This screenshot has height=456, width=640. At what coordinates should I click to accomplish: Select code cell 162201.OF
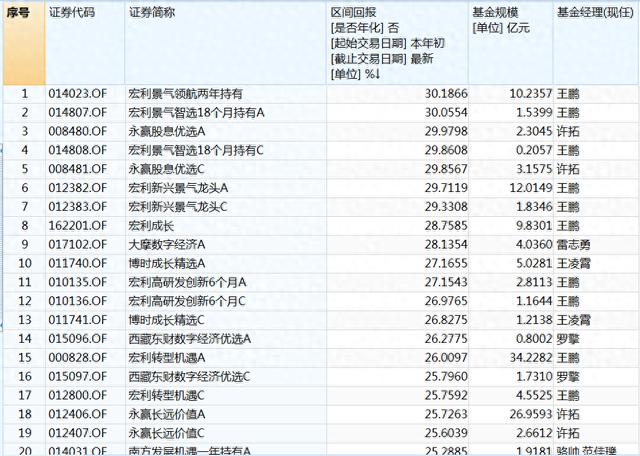coord(78,226)
